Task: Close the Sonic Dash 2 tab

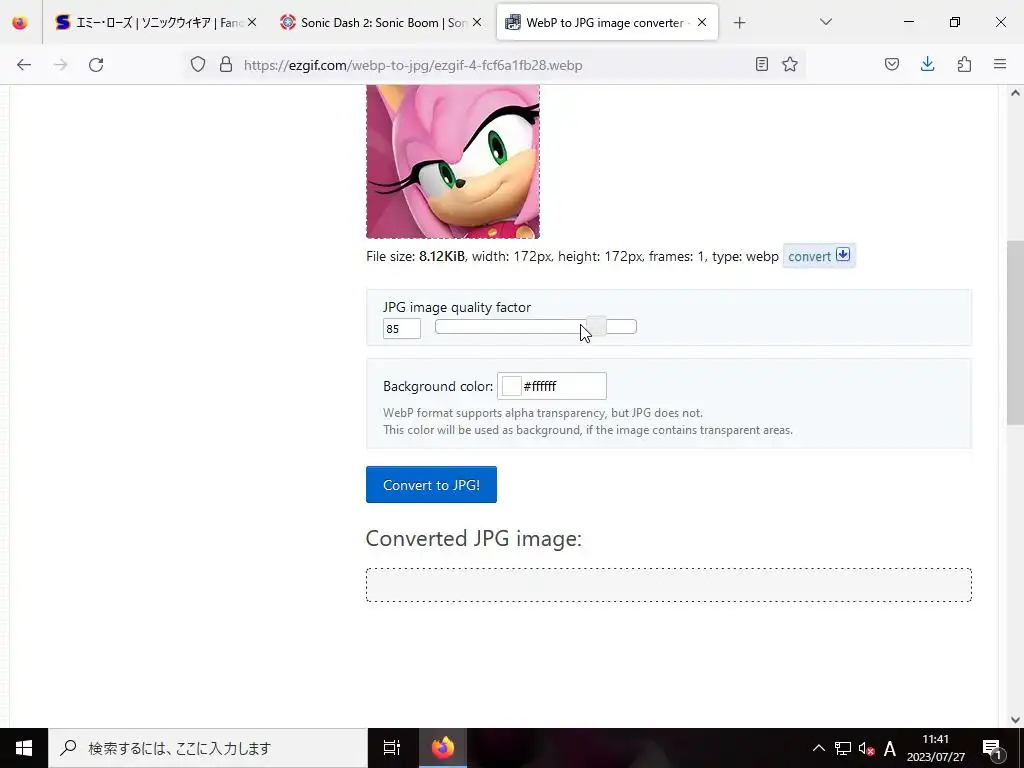Action: [477, 22]
